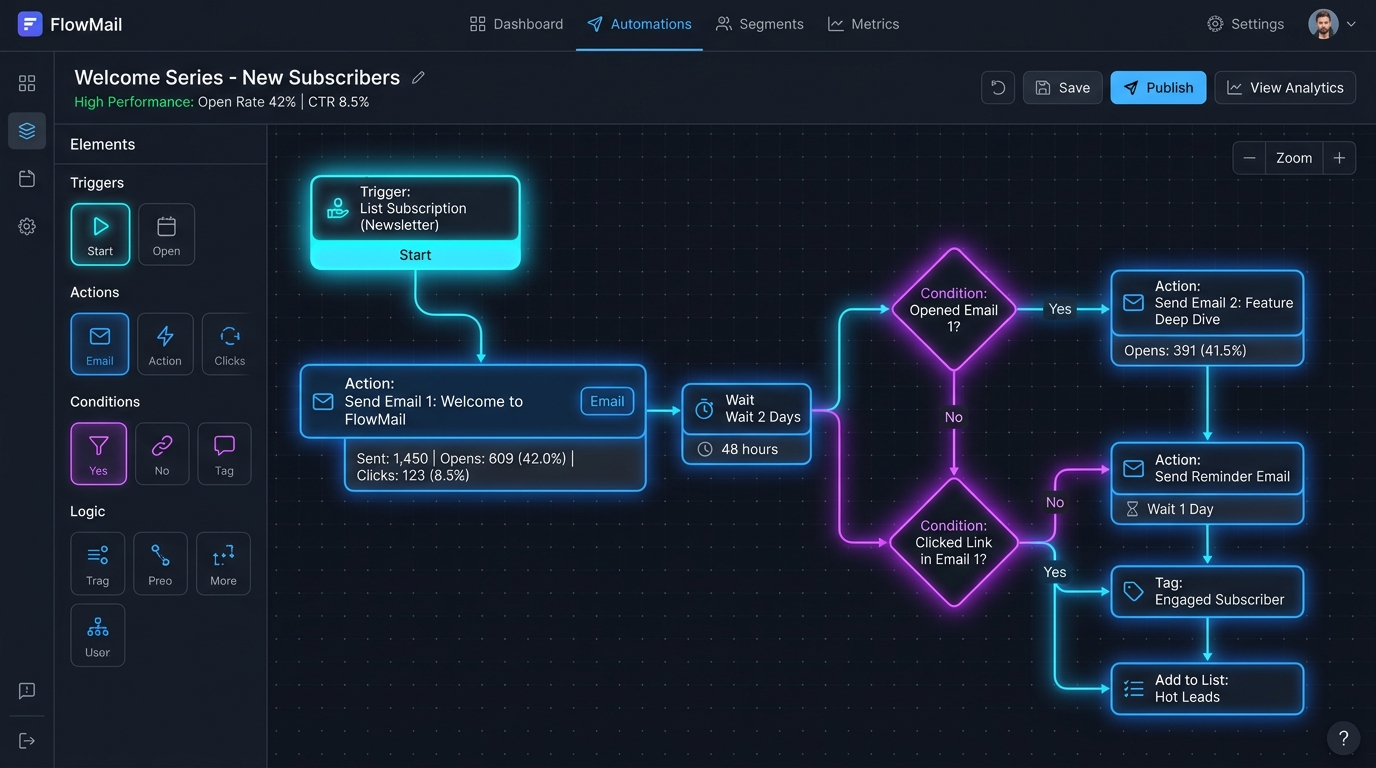Switch to the Automations tab

(639, 24)
